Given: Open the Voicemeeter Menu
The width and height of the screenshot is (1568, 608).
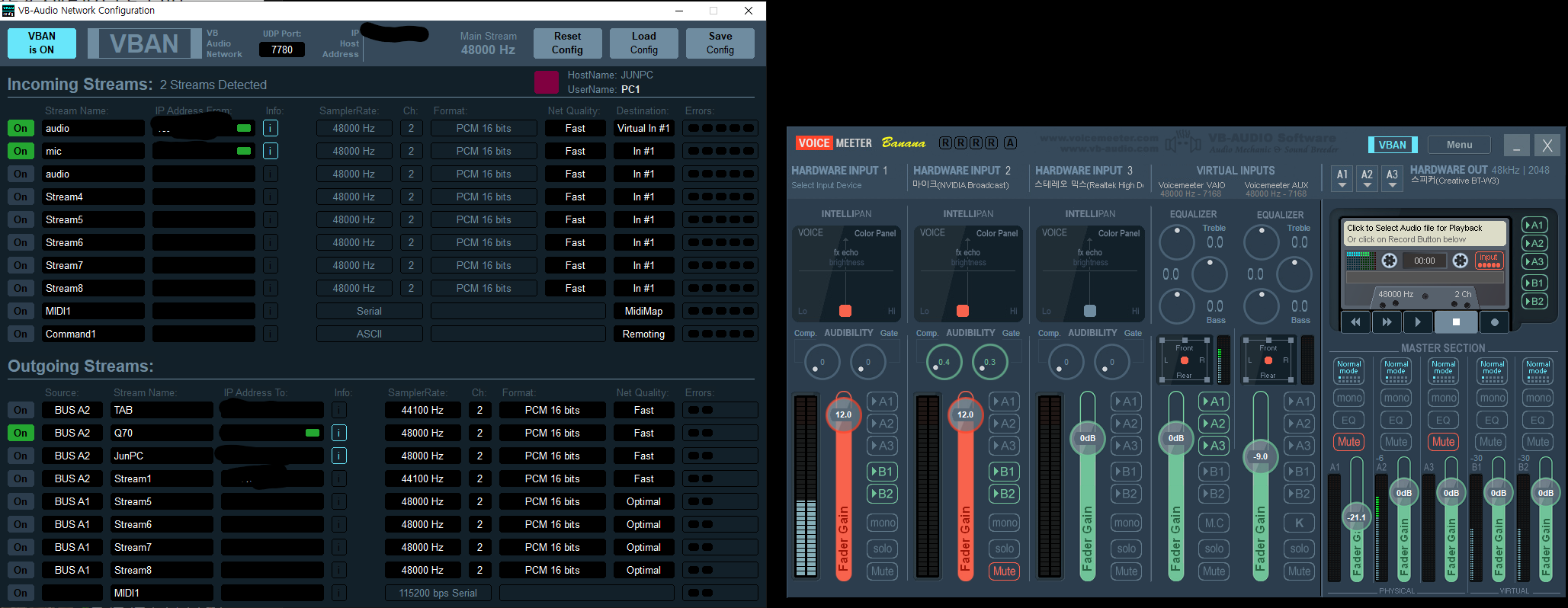Looking at the screenshot, I should point(1460,145).
